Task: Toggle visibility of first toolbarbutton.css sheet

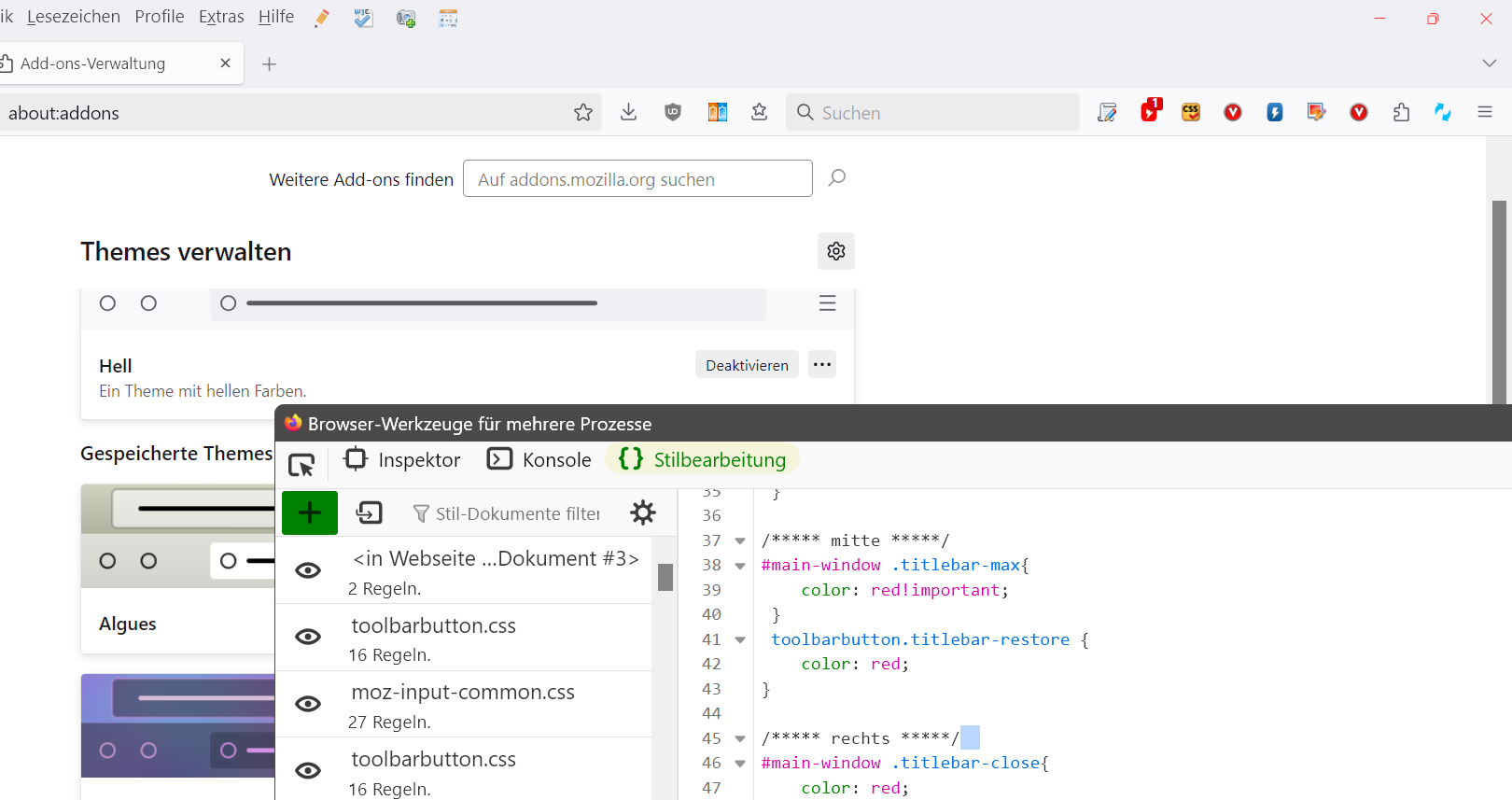Action: point(308,637)
